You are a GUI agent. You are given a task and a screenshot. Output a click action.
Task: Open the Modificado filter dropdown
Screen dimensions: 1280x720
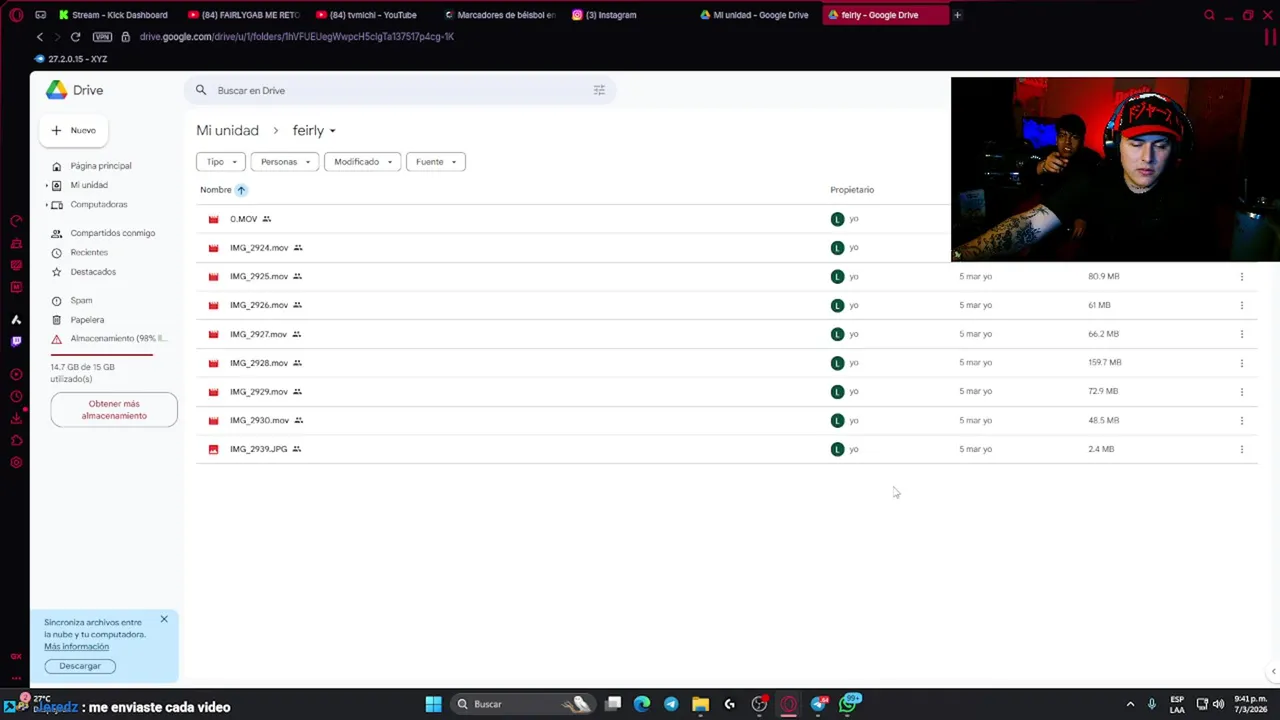[363, 162]
